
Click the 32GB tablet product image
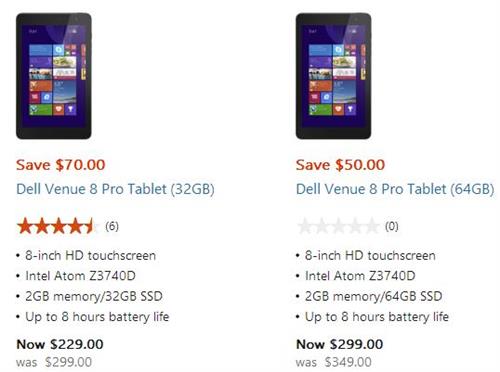[x=54, y=76]
